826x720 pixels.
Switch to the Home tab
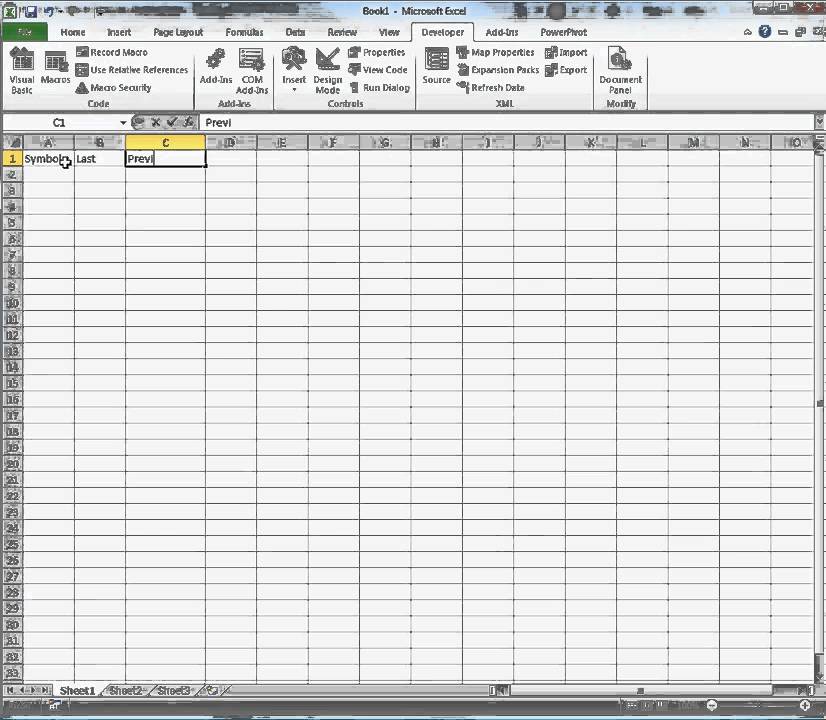pyautogui.click(x=73, y=32)
